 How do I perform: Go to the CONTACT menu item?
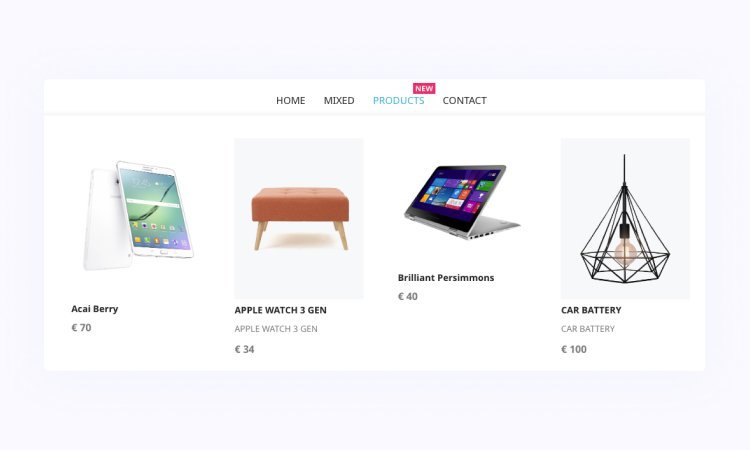pos(464,100)
